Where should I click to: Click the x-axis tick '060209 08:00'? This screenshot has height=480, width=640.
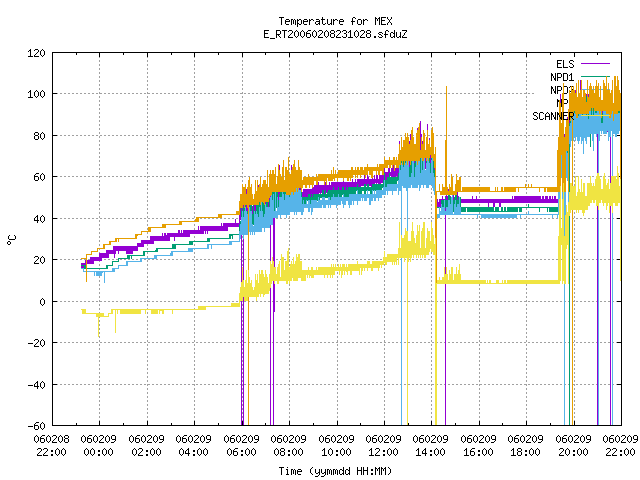click(289, 446)
